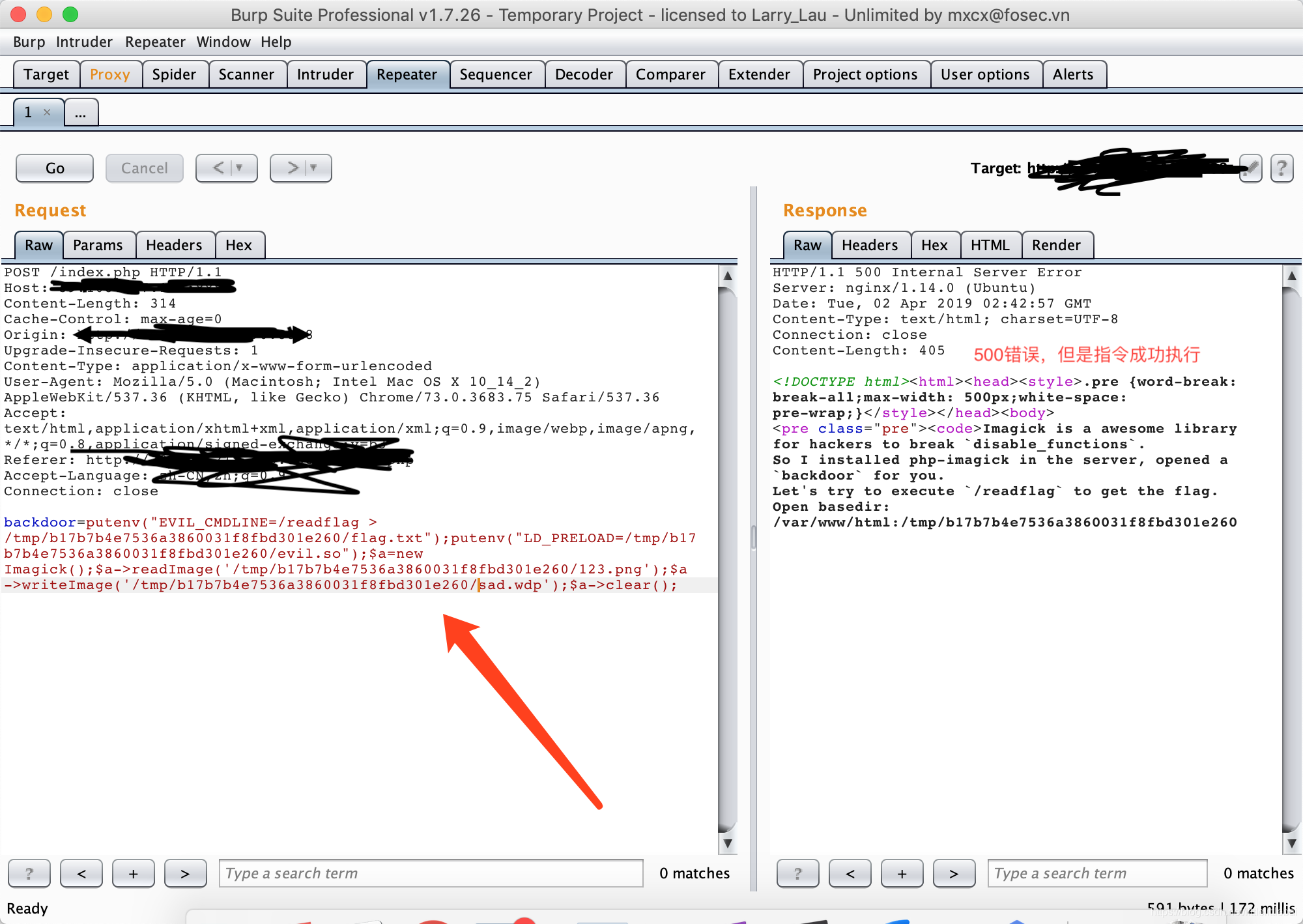Expand the back history dropdown arrow

point(240,168)
